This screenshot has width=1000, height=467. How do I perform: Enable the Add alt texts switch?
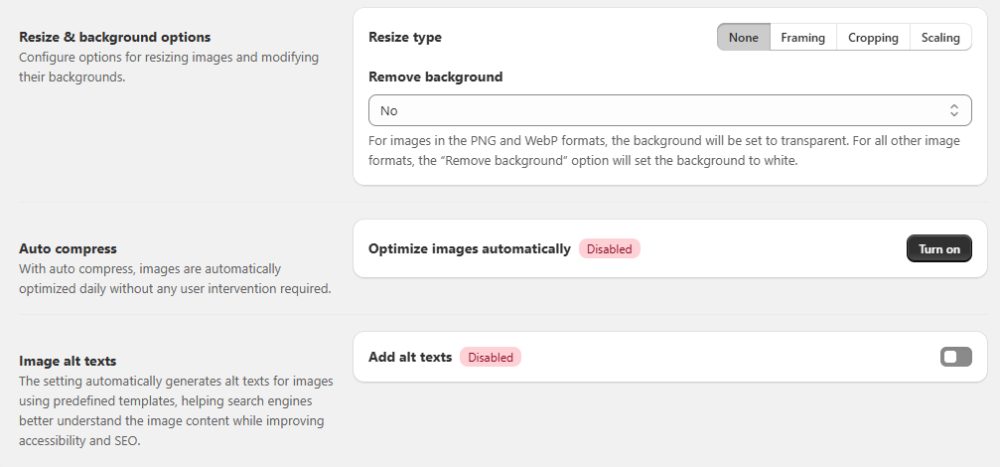tap(955, 357)
